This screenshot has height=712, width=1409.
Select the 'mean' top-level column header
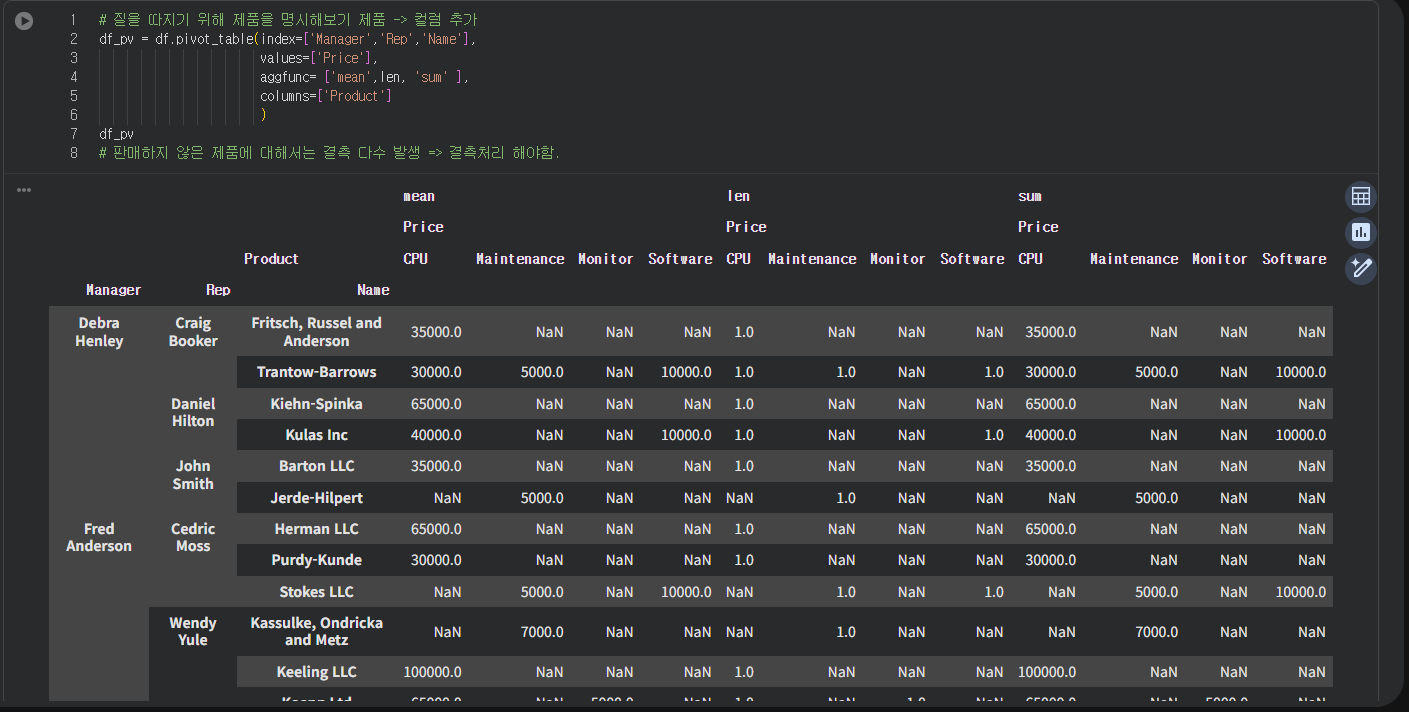point(419,196)
